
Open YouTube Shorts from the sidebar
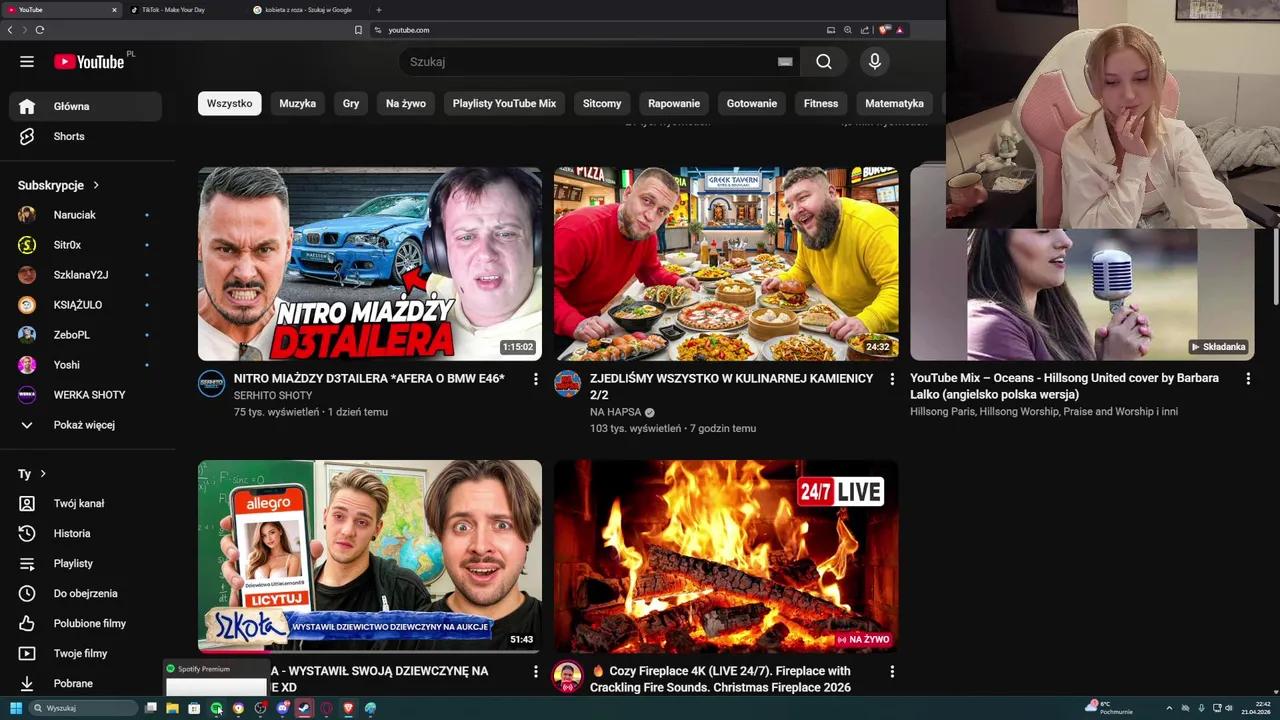[68, 136]
